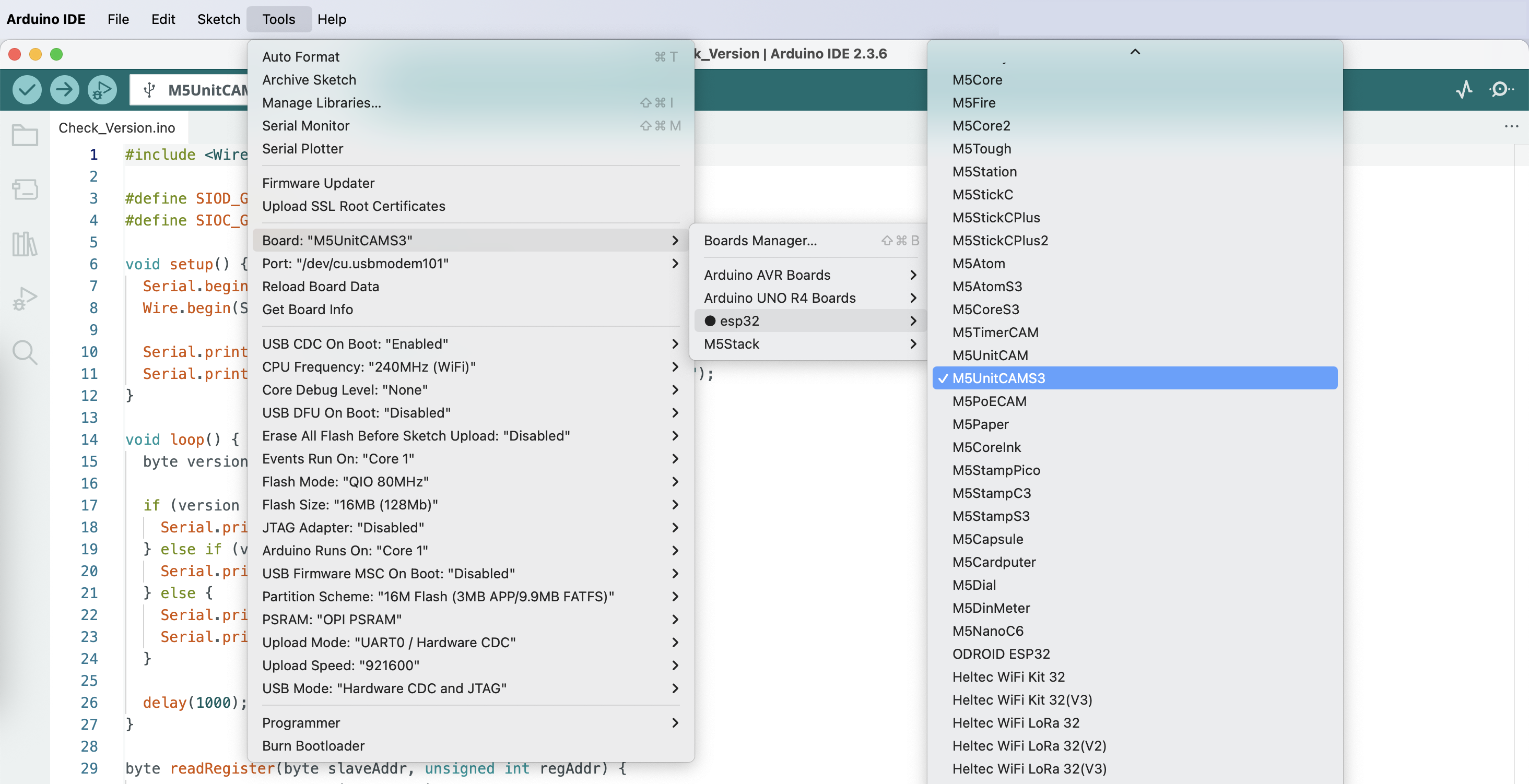Select M5Core2 board

(1135, 126)
